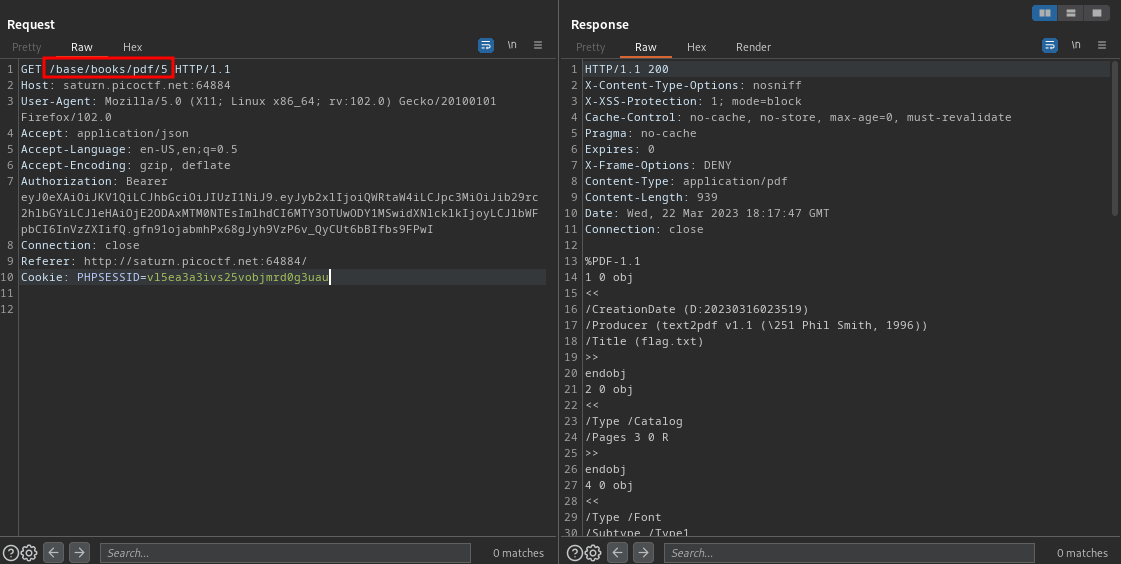The image size is (1121, 564).
Task: Select the Raw tab in Request panel
Action: click(82, 47)
